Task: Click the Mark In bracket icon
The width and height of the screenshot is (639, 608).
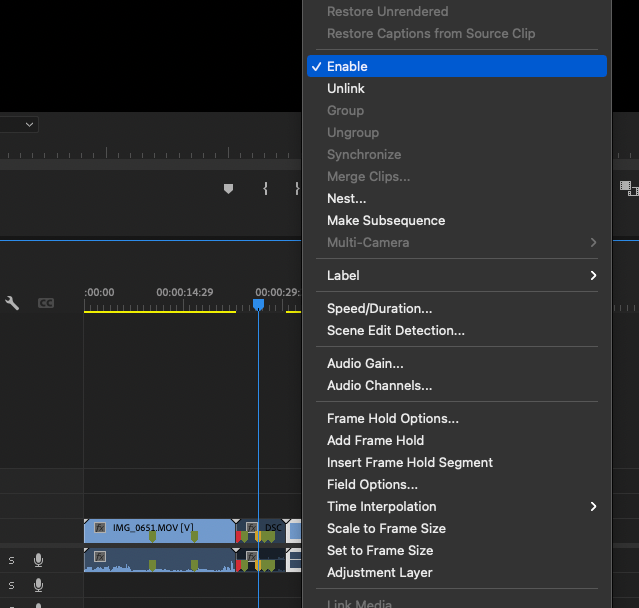Action: pos(265,188)
